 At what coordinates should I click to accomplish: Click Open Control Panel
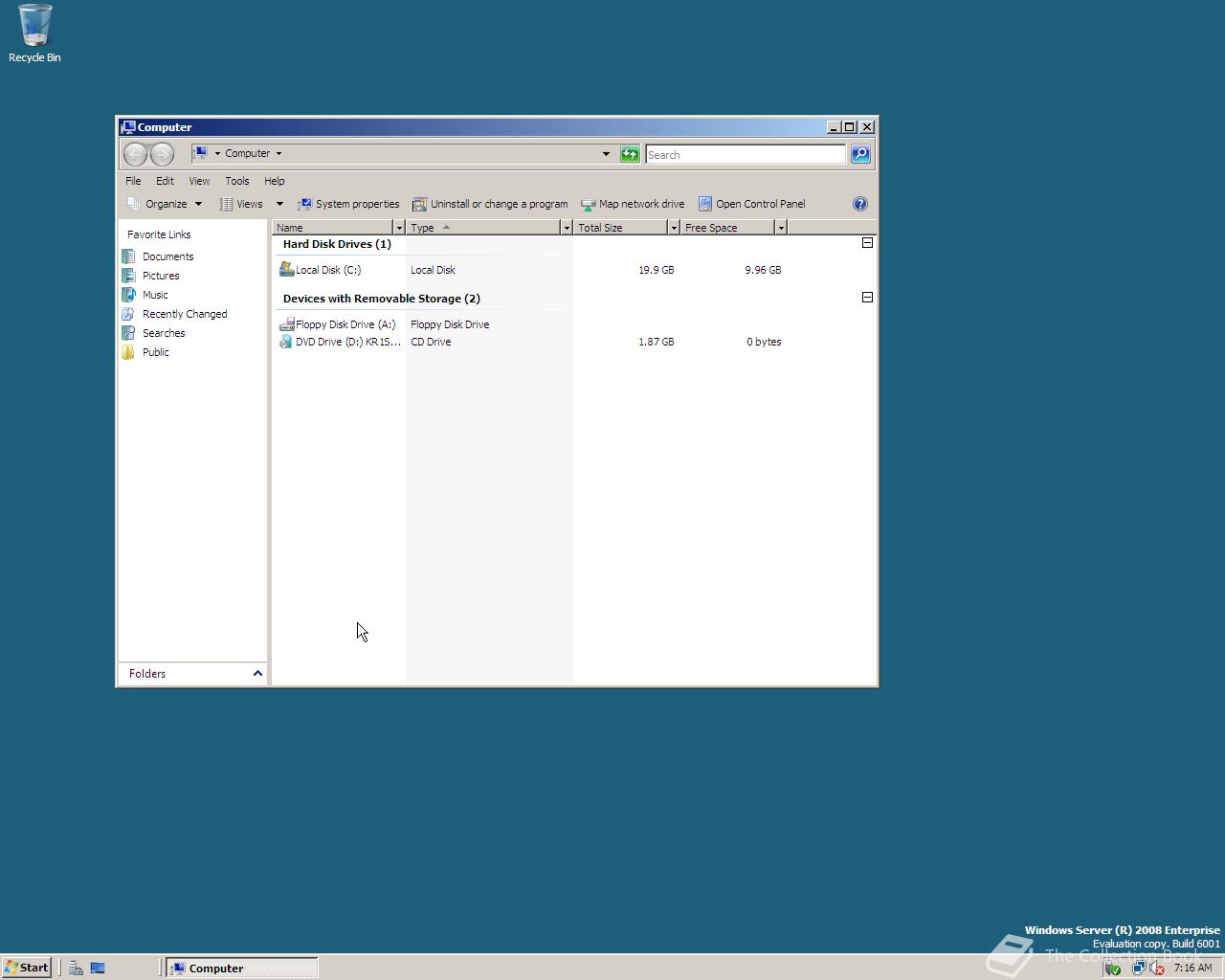751,204
